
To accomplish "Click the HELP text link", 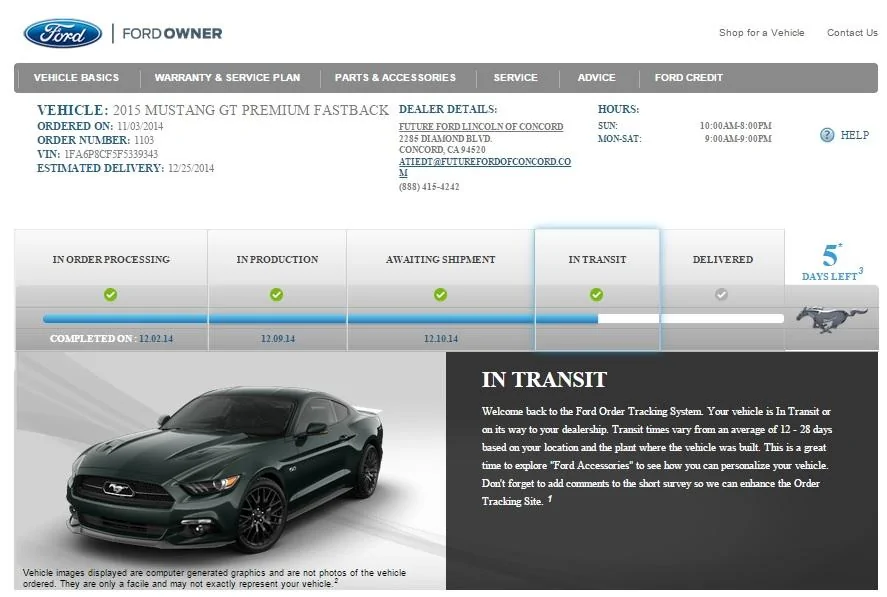I will click(x=855, y=135).
